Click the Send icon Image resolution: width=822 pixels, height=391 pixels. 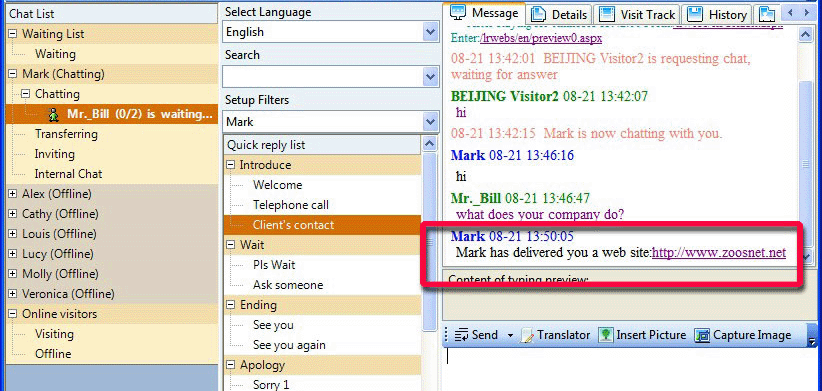click(461, 335)
